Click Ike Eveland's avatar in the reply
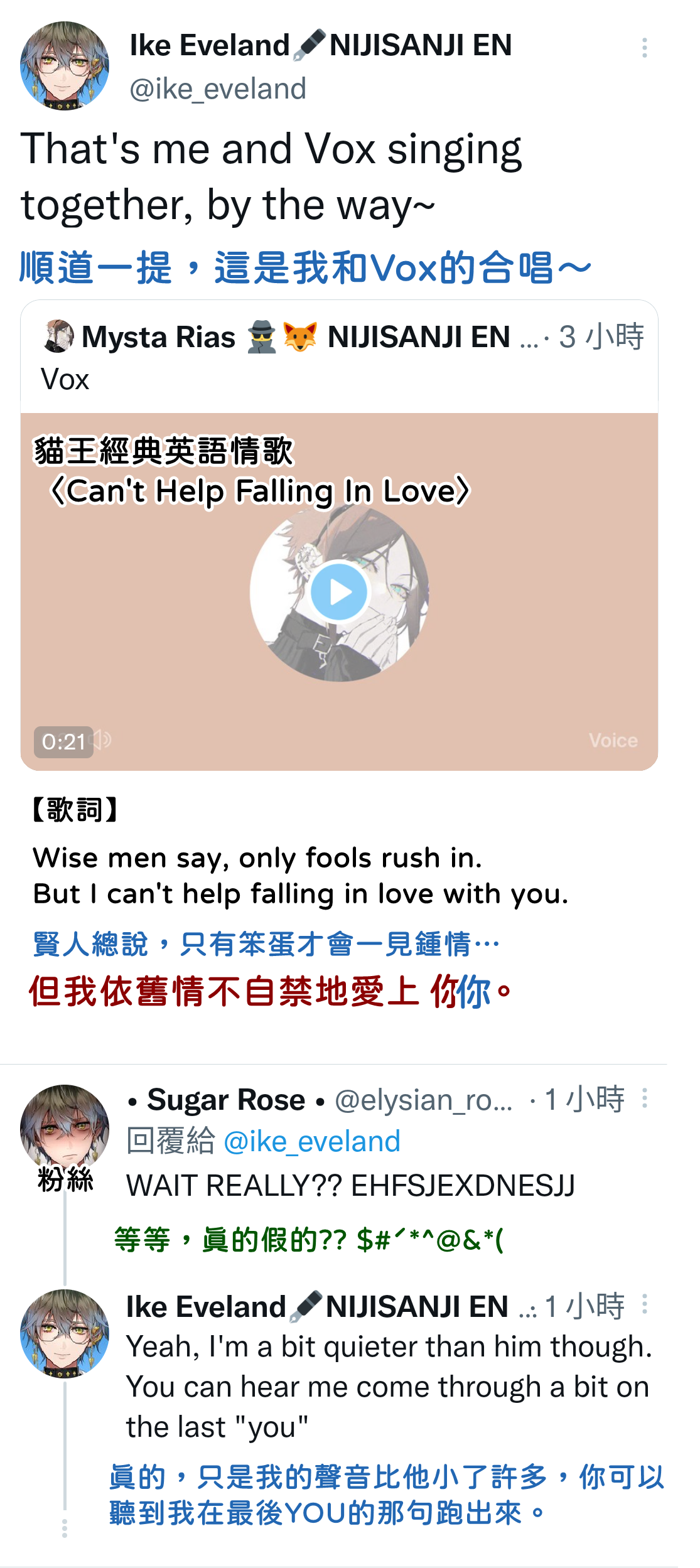This screenshot has height=1568, width=700. pos(65,1334)
